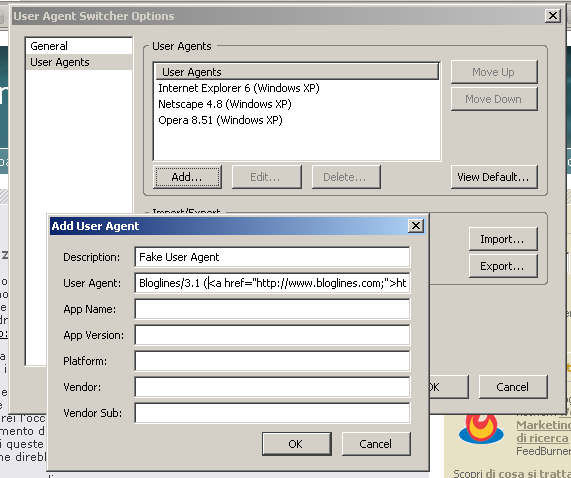Select Internet Explorer 6 (Windows XP) entry
571x478 pixels.
click(296, 88)
